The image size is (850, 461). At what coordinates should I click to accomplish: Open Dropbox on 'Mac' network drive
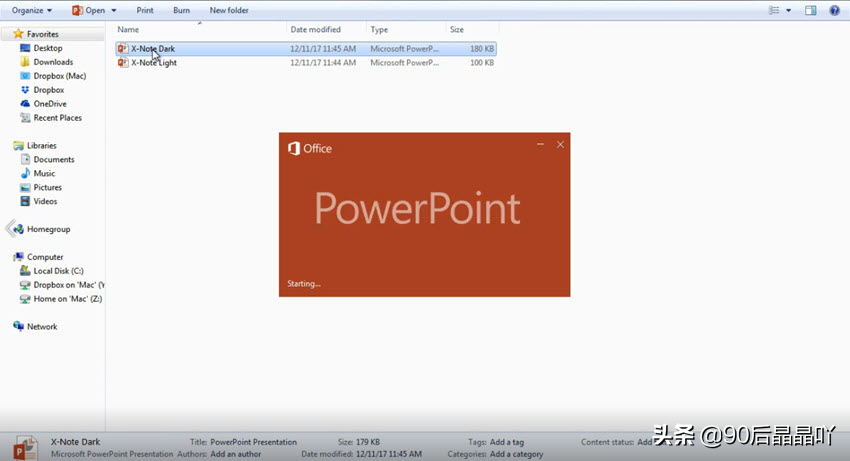point(68,285)
